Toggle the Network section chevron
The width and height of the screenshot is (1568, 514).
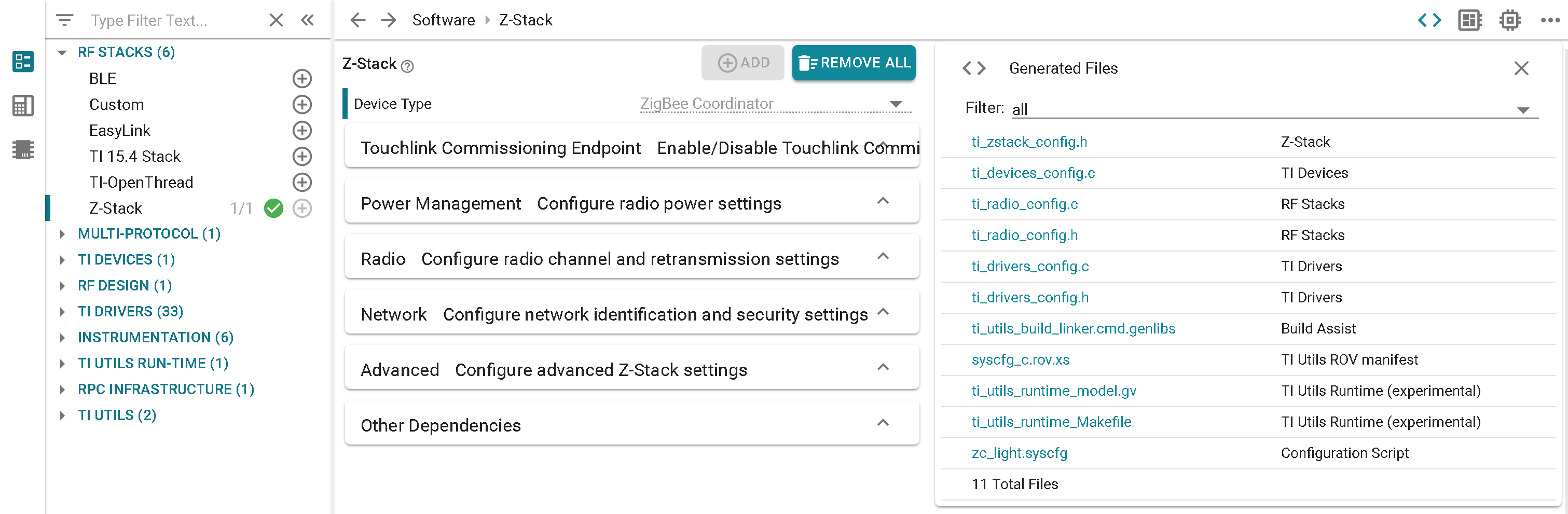(x=883, y=311)
